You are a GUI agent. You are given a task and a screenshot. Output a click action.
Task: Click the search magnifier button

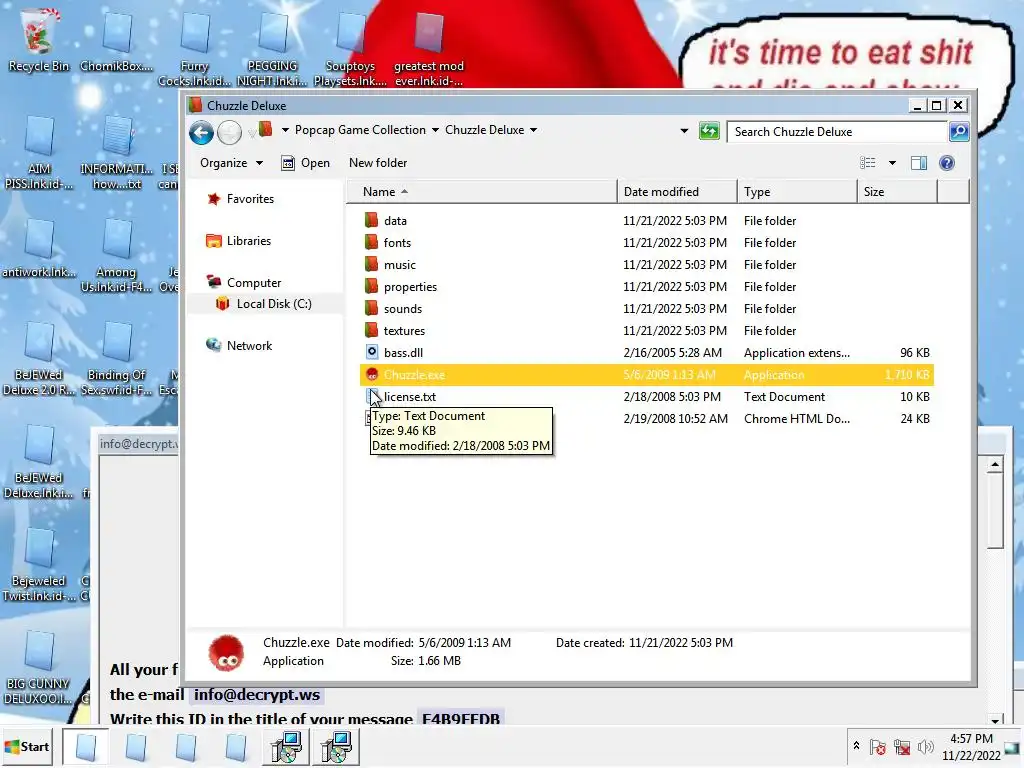[x=959, y=132]
